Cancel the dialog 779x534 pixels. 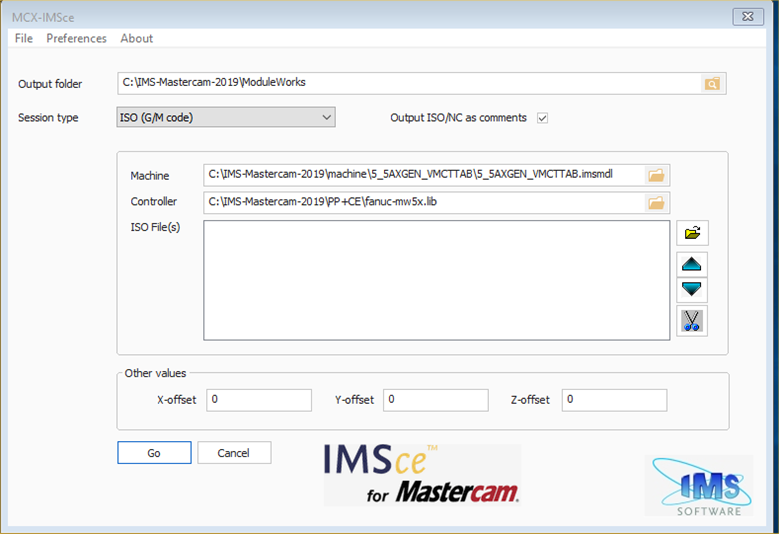234,453
